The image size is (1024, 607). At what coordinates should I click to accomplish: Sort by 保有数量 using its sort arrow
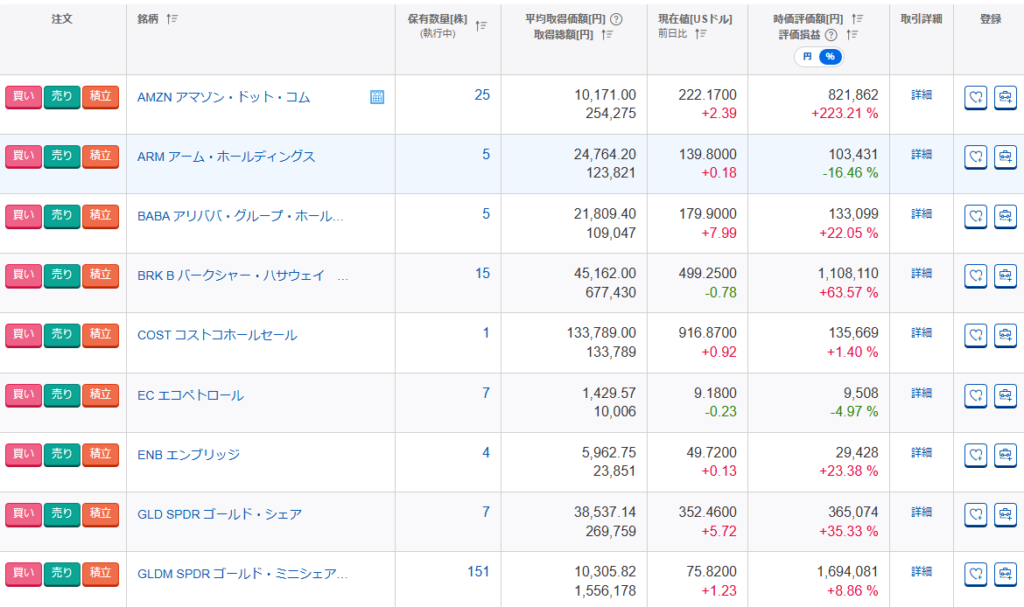tap(481, 26)
